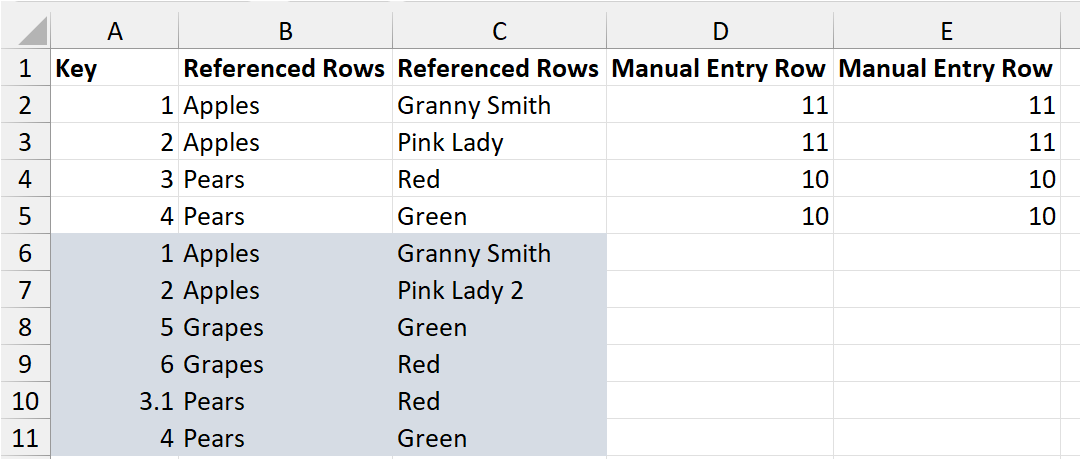
Task: Click the Key header cell
Action: (x=115, y=69)
